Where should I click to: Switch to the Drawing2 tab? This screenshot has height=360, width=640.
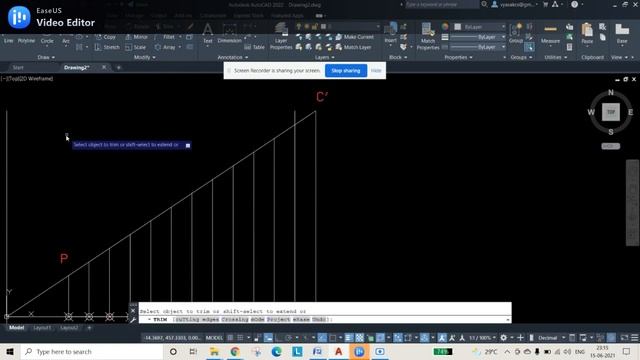76,68
